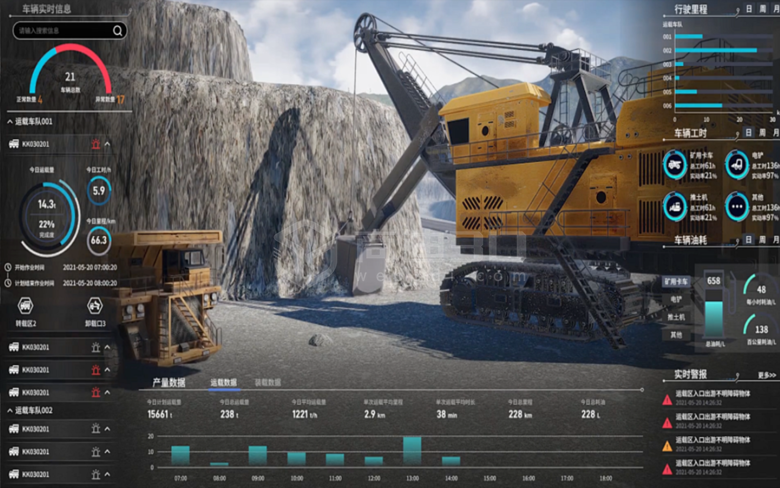Screen dimensions: 780x488
Task: Collapse the 运载车队001 fleet group
Action: click(10, 121)
